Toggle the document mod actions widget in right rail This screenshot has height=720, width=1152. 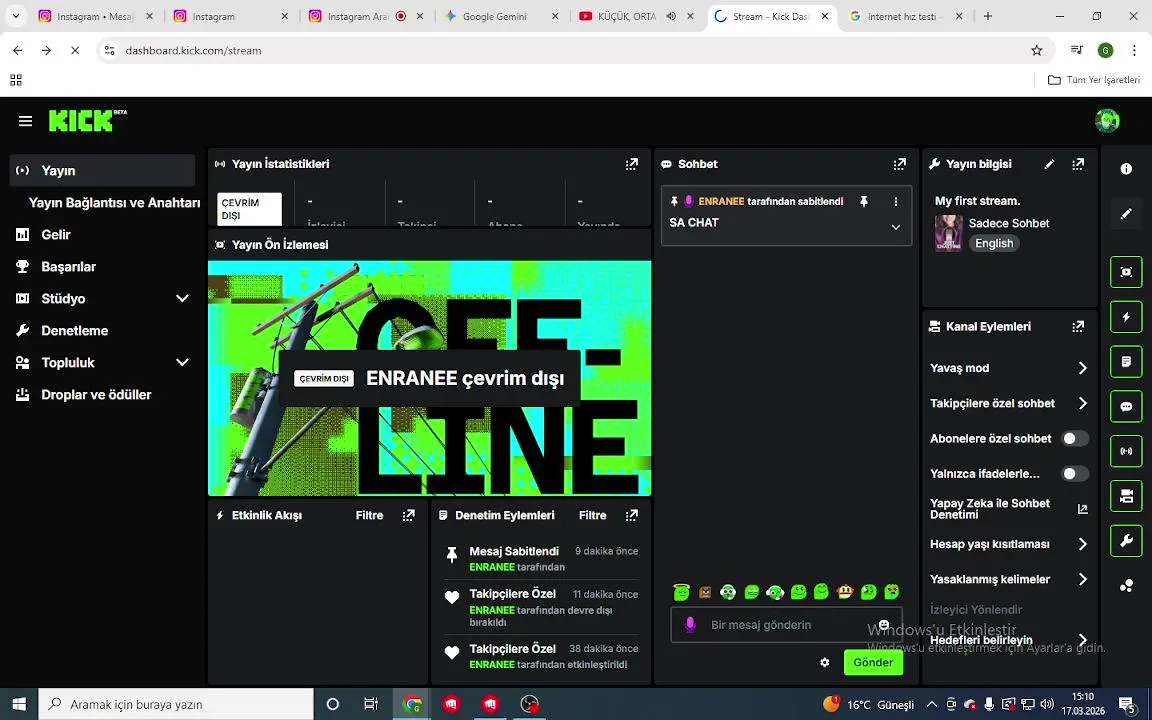(x=1126, y=361)
